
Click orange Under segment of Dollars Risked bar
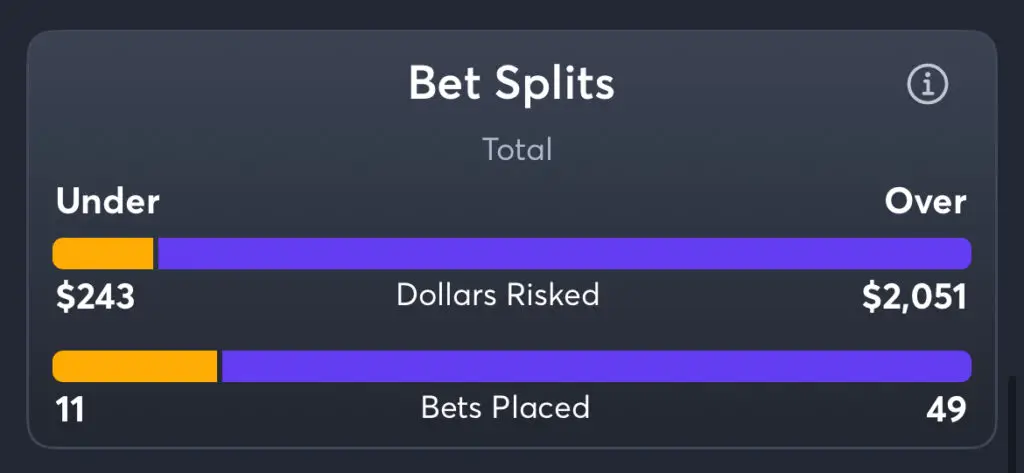click(103, 253)
